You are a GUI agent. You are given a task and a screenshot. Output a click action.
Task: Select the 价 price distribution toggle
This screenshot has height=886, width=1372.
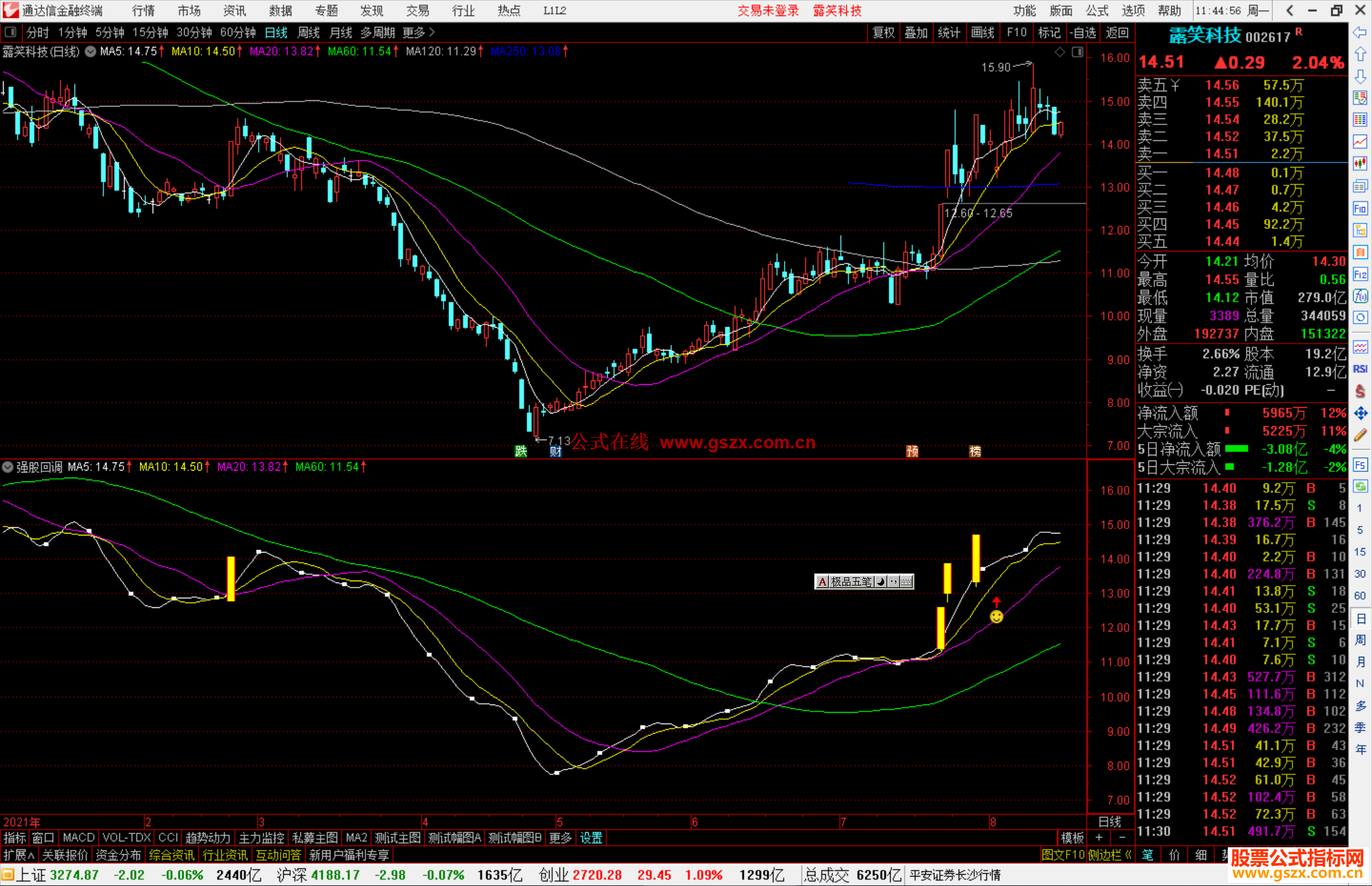1174,855
